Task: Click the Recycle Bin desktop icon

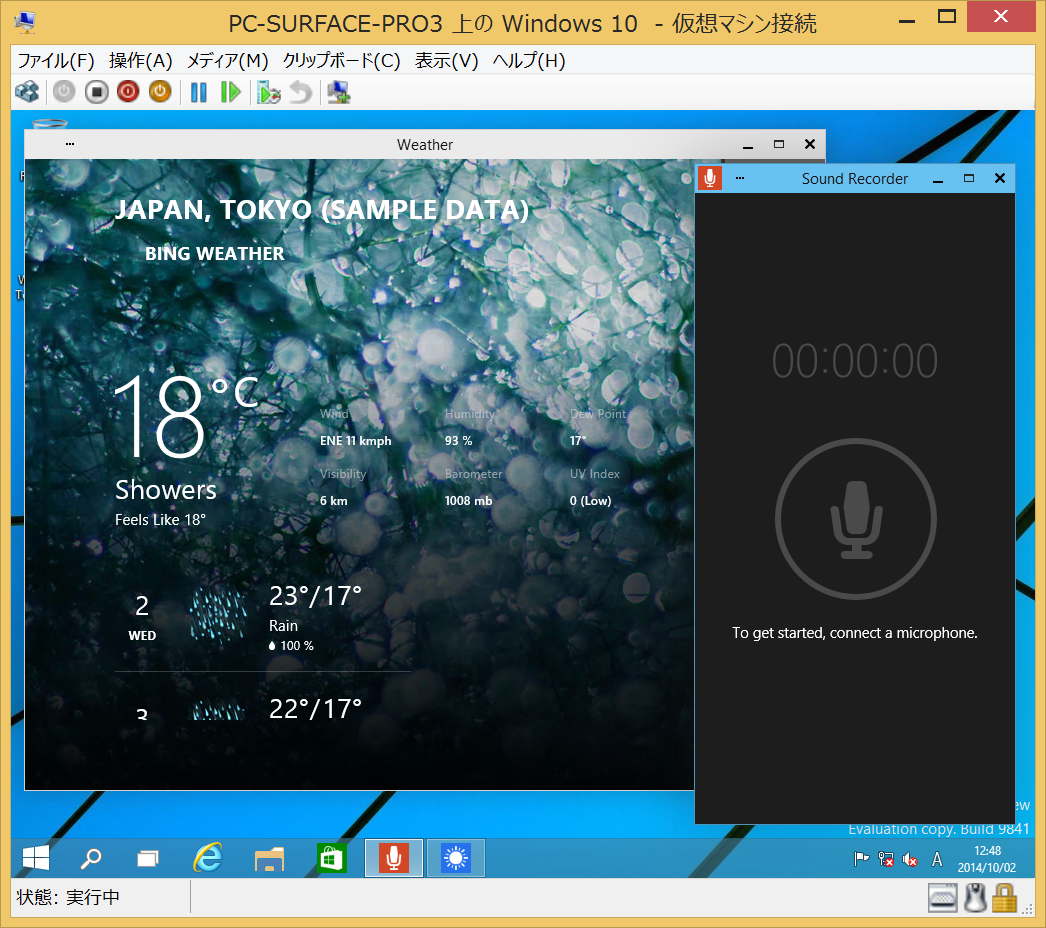Action: point(50,124)
